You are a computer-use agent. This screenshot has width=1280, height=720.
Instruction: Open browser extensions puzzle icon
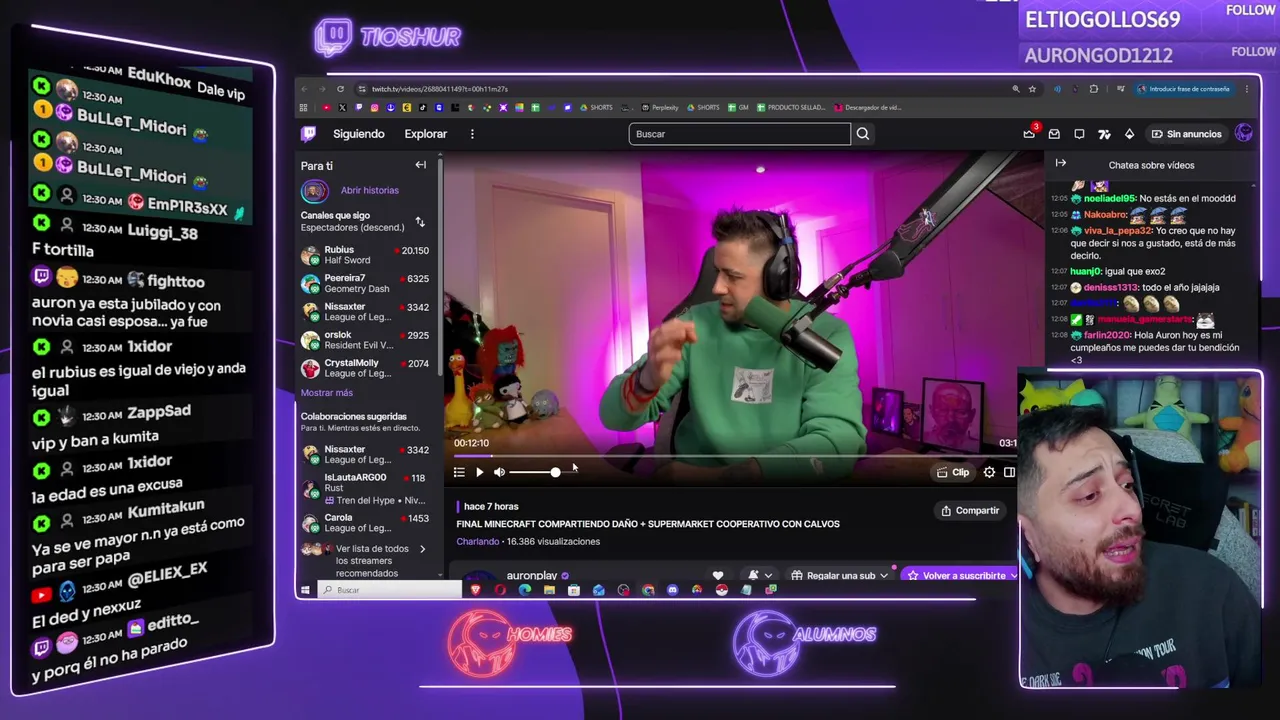1093,89
